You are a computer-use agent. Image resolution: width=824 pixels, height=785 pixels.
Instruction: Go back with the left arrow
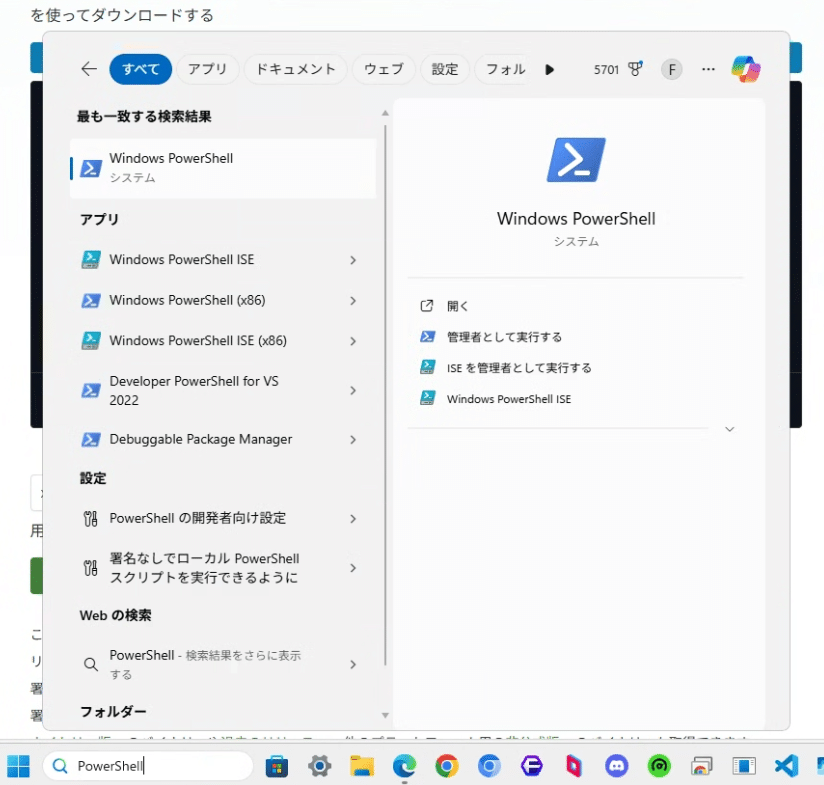pos(89,69)
